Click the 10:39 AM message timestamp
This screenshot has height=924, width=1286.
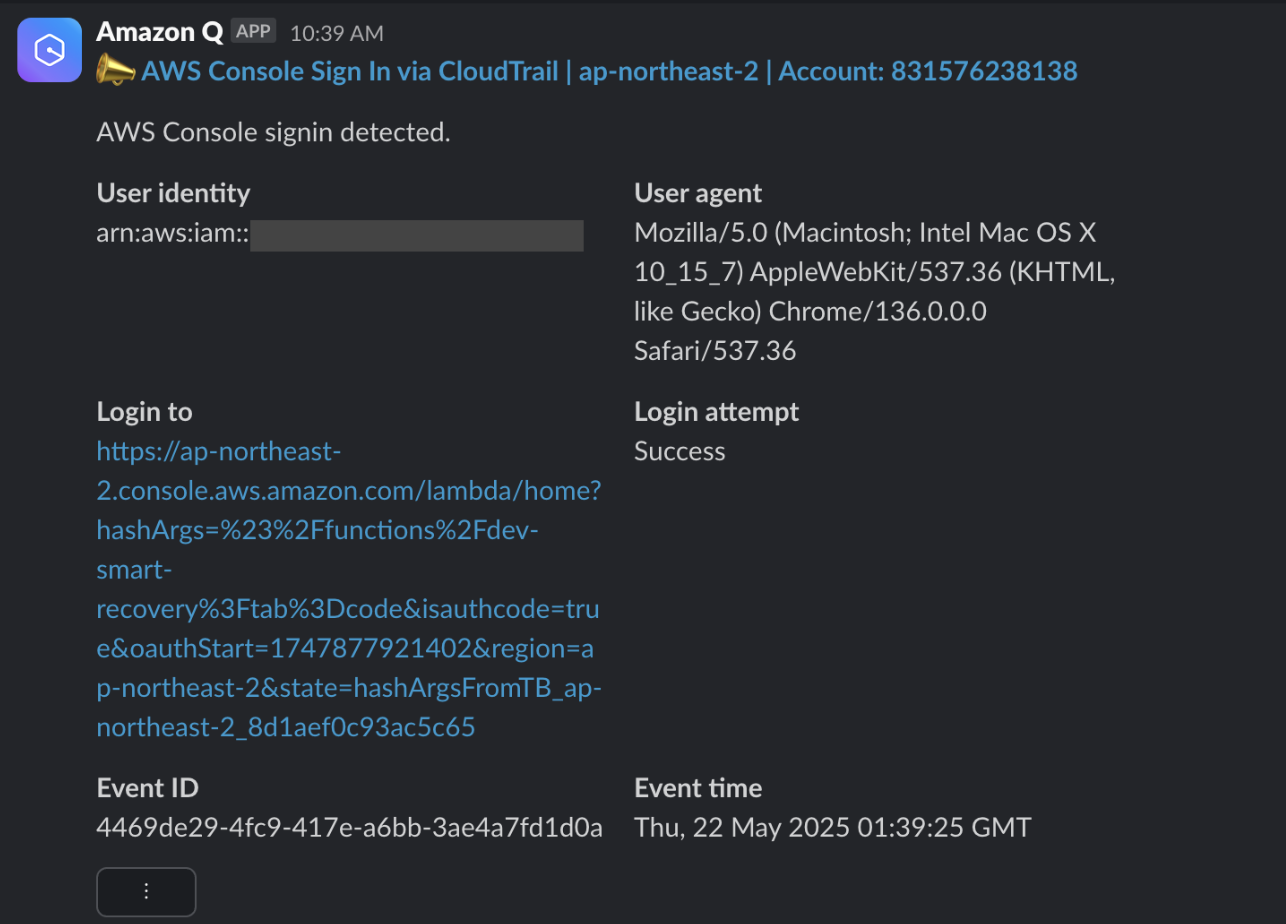337,33
